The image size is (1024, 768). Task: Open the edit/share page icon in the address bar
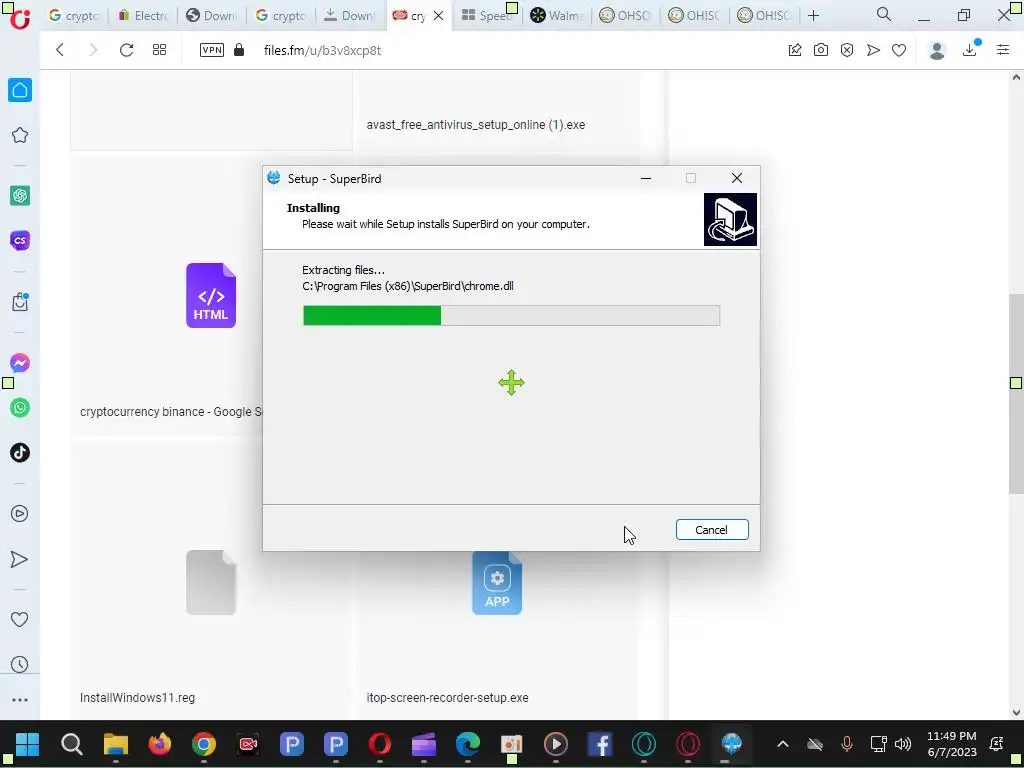click(x=795, y=50)
